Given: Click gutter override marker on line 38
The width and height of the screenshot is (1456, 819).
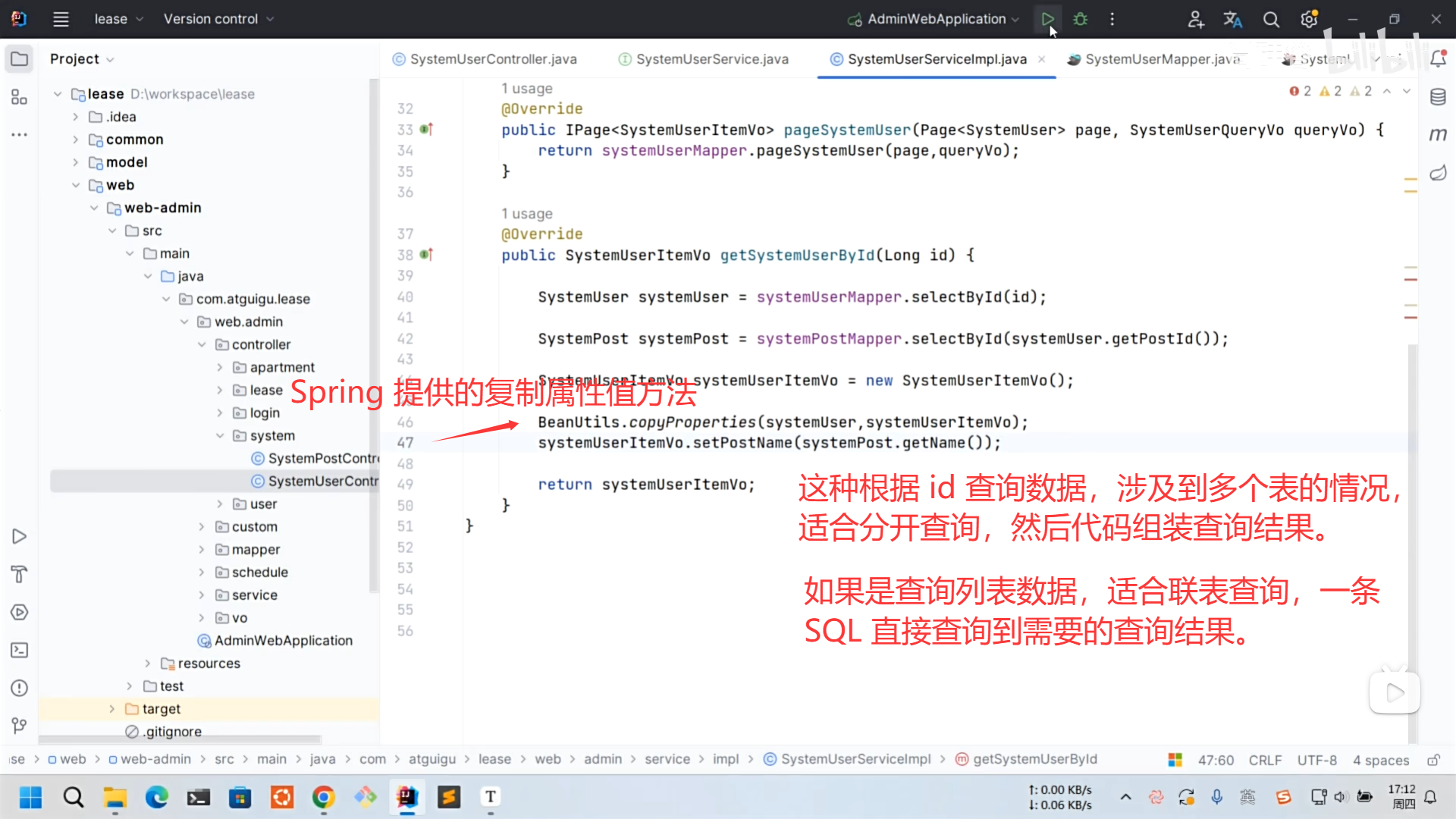Looking at the screenshot, I should pyautogui.click(x=427, y=255).
